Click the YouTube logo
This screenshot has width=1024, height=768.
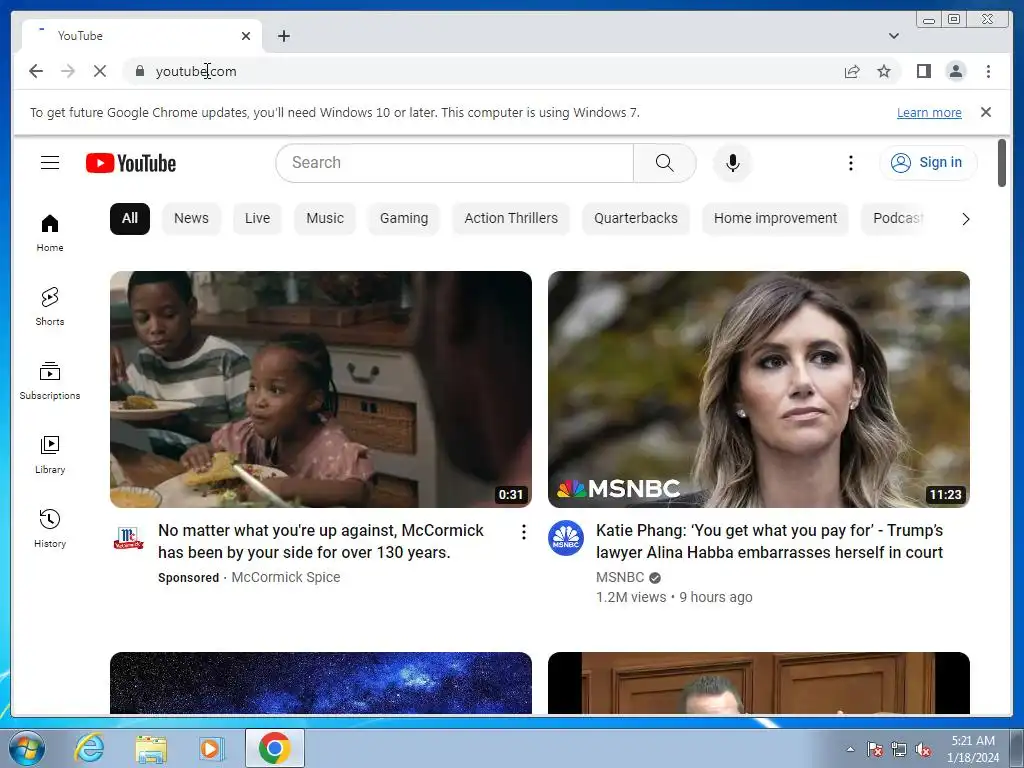tap(131, 163)
